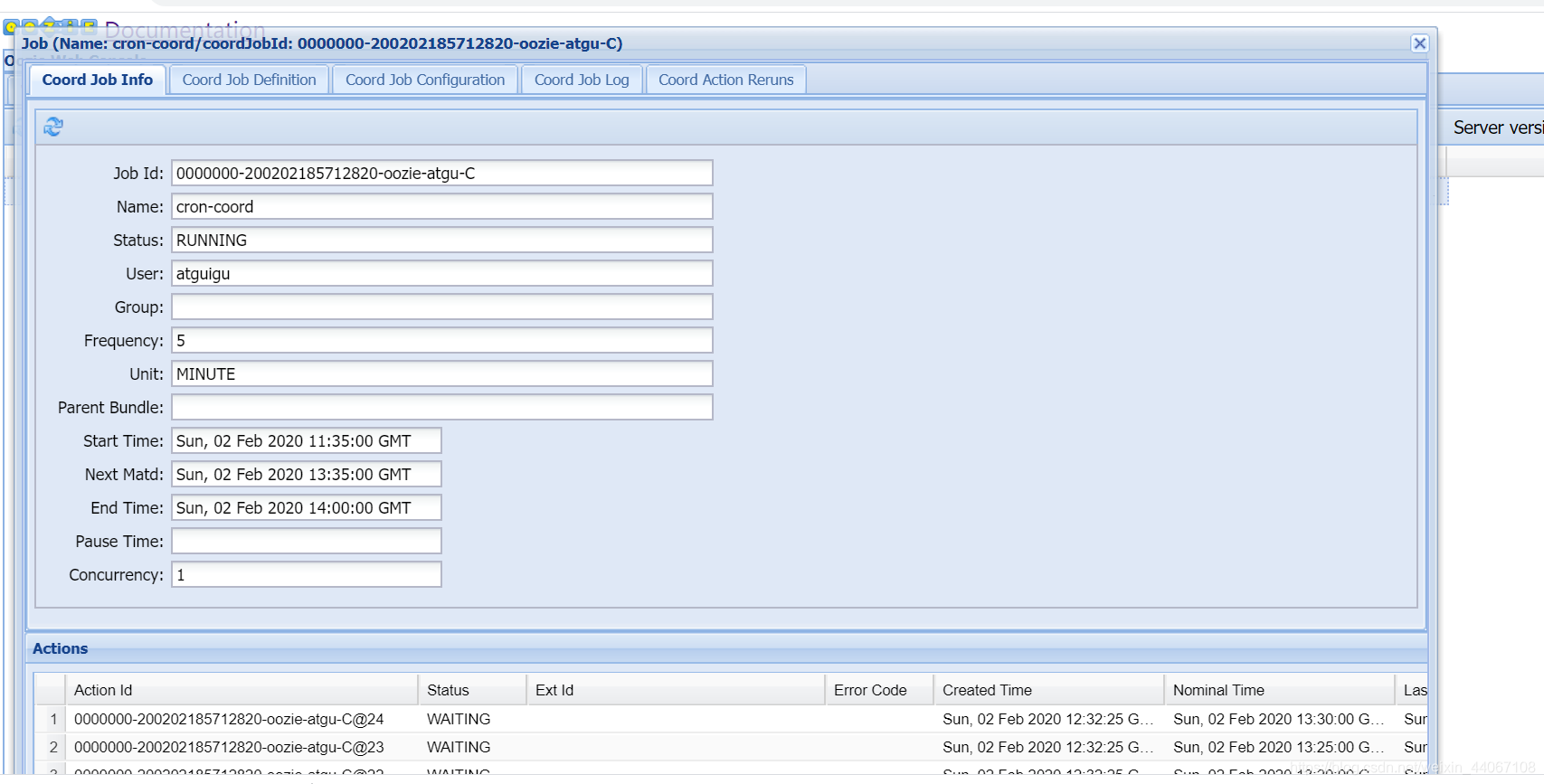Click the Concurrency field showing 1
1544x784 pixels.
[307, 574]
